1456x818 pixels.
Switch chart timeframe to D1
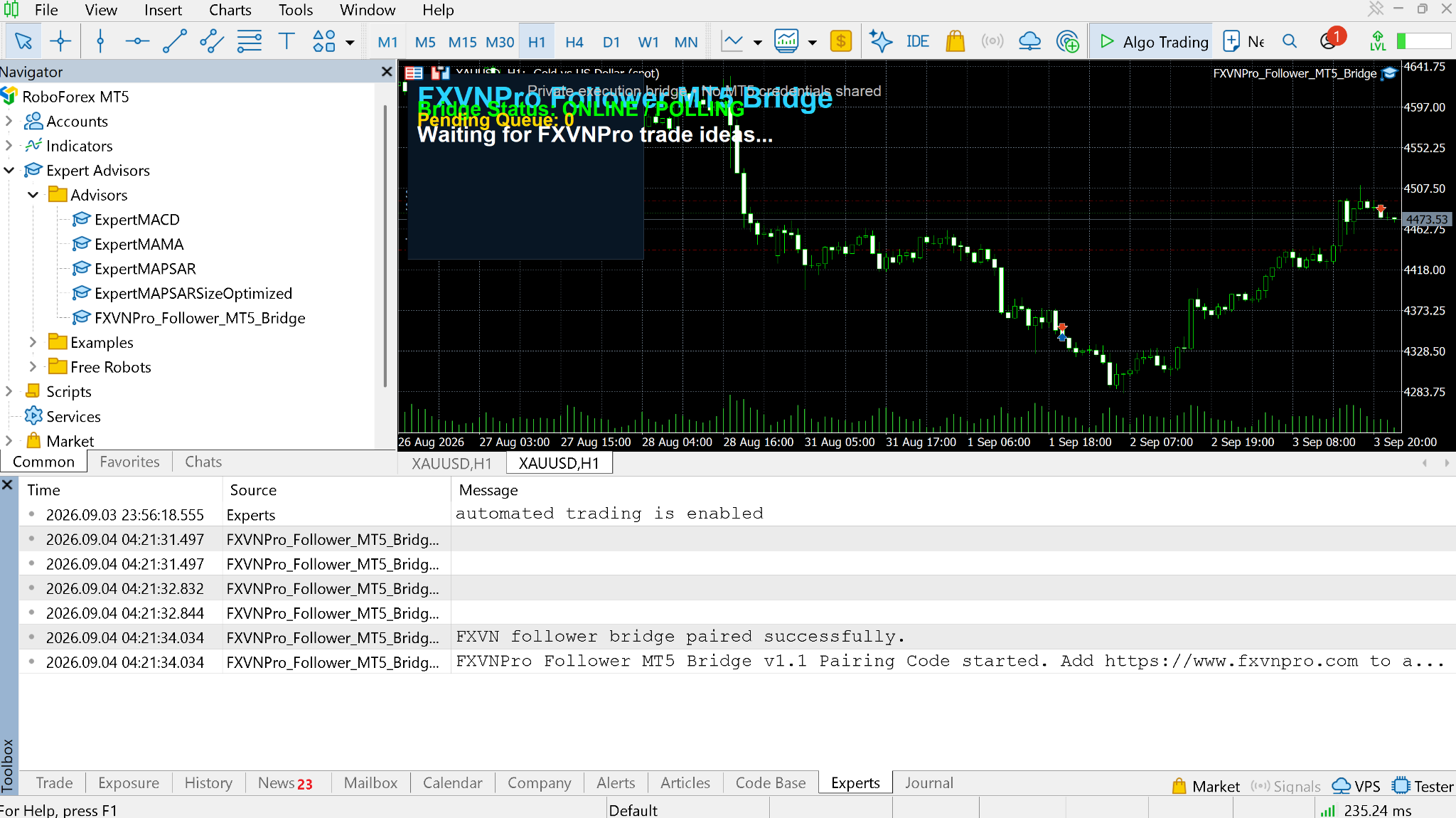tap(611, 42)
